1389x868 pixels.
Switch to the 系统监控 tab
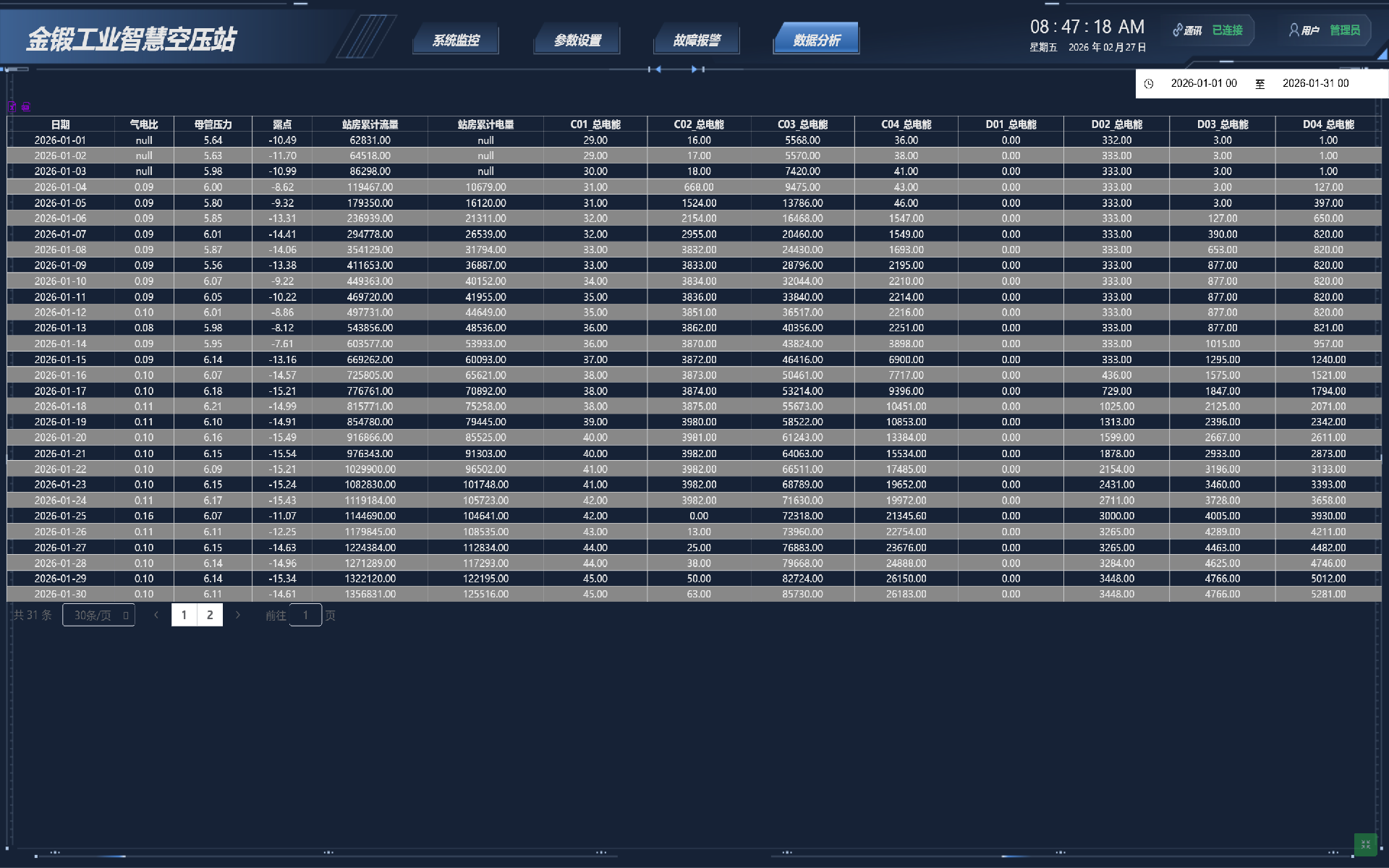(x=456, y=41)
